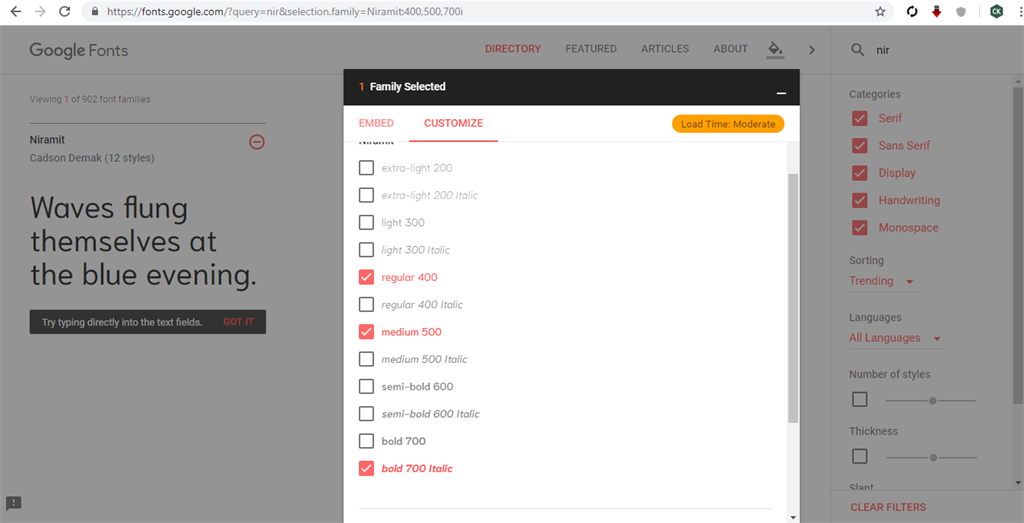Check the regular 400 Italic style
The image size is (1024, 523).
(x=366, y=304)
